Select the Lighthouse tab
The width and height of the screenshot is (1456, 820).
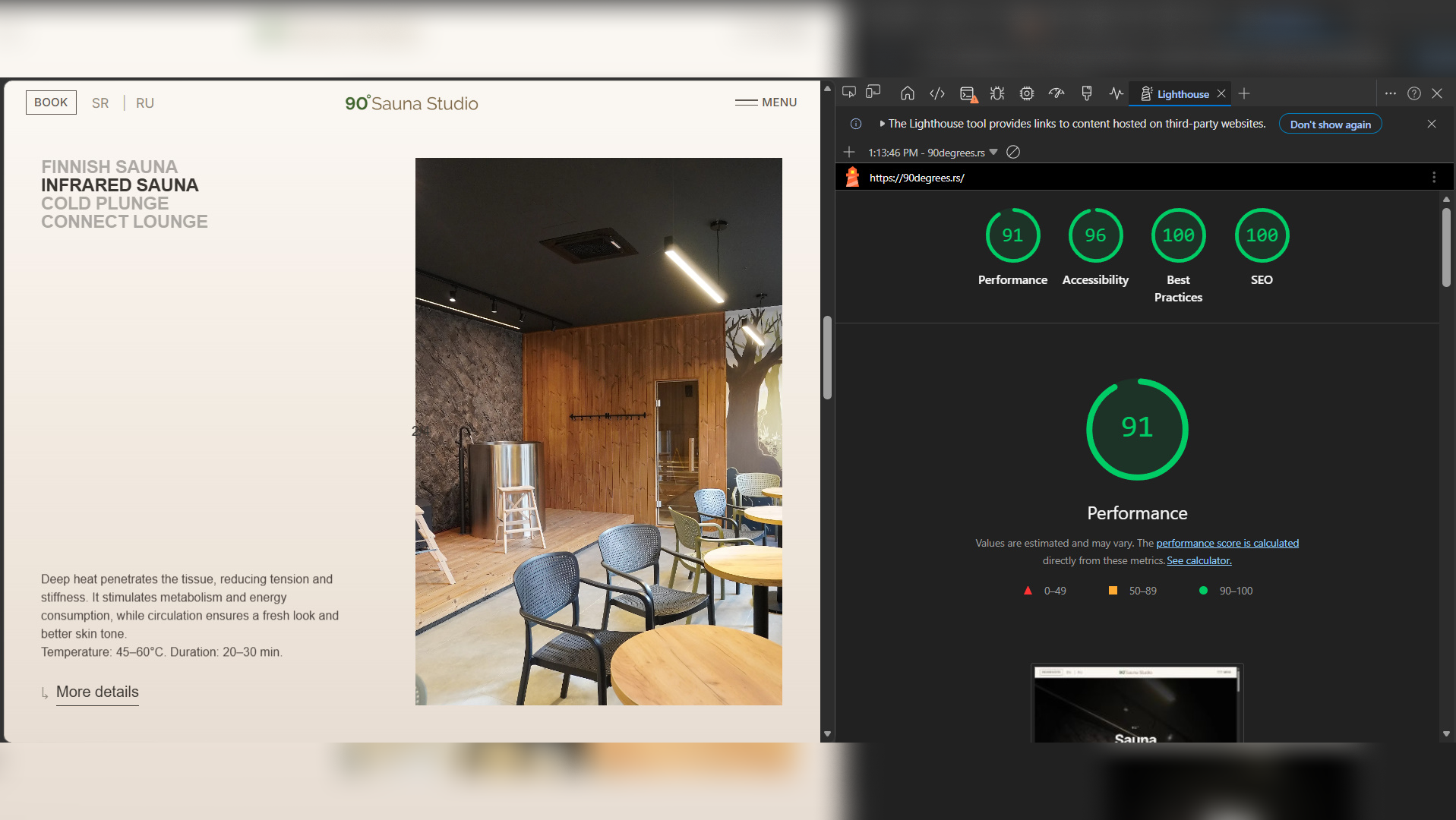coord(1183,94)
